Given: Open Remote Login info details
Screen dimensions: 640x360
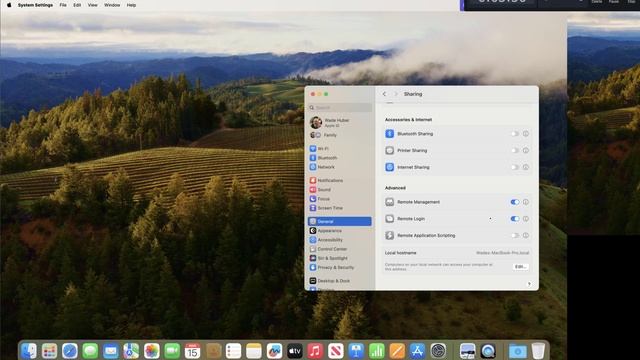Looking at the screenshot, I should pyautogui.click(x=526, y=218).
